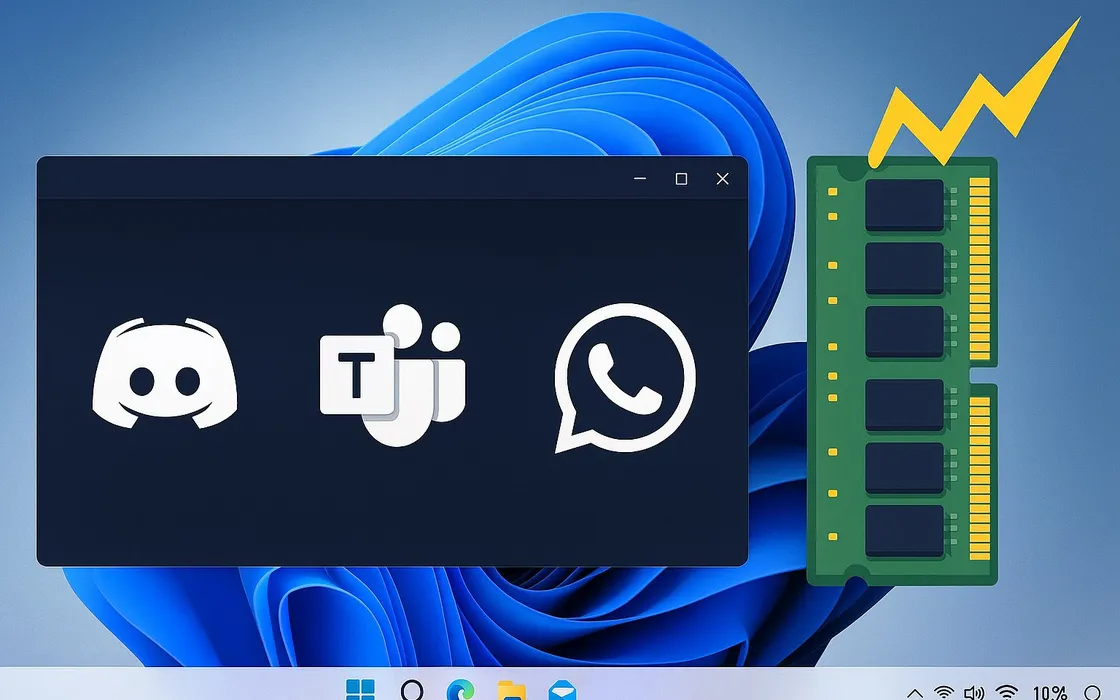Toggle the network connection icon
Image resolution: width=1120 pixels, height=700 pixels.
click(1007, 691)
